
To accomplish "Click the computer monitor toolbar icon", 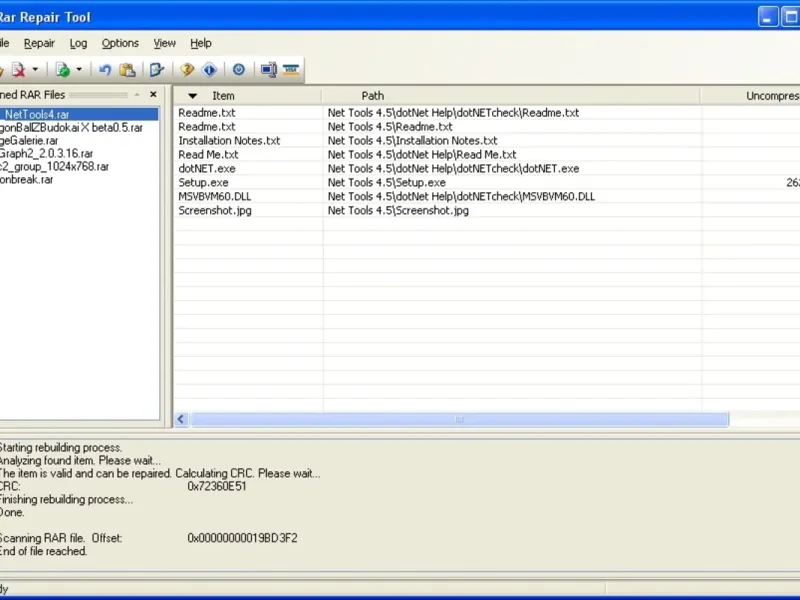I will pyautogui.click(x=268, y=70).
